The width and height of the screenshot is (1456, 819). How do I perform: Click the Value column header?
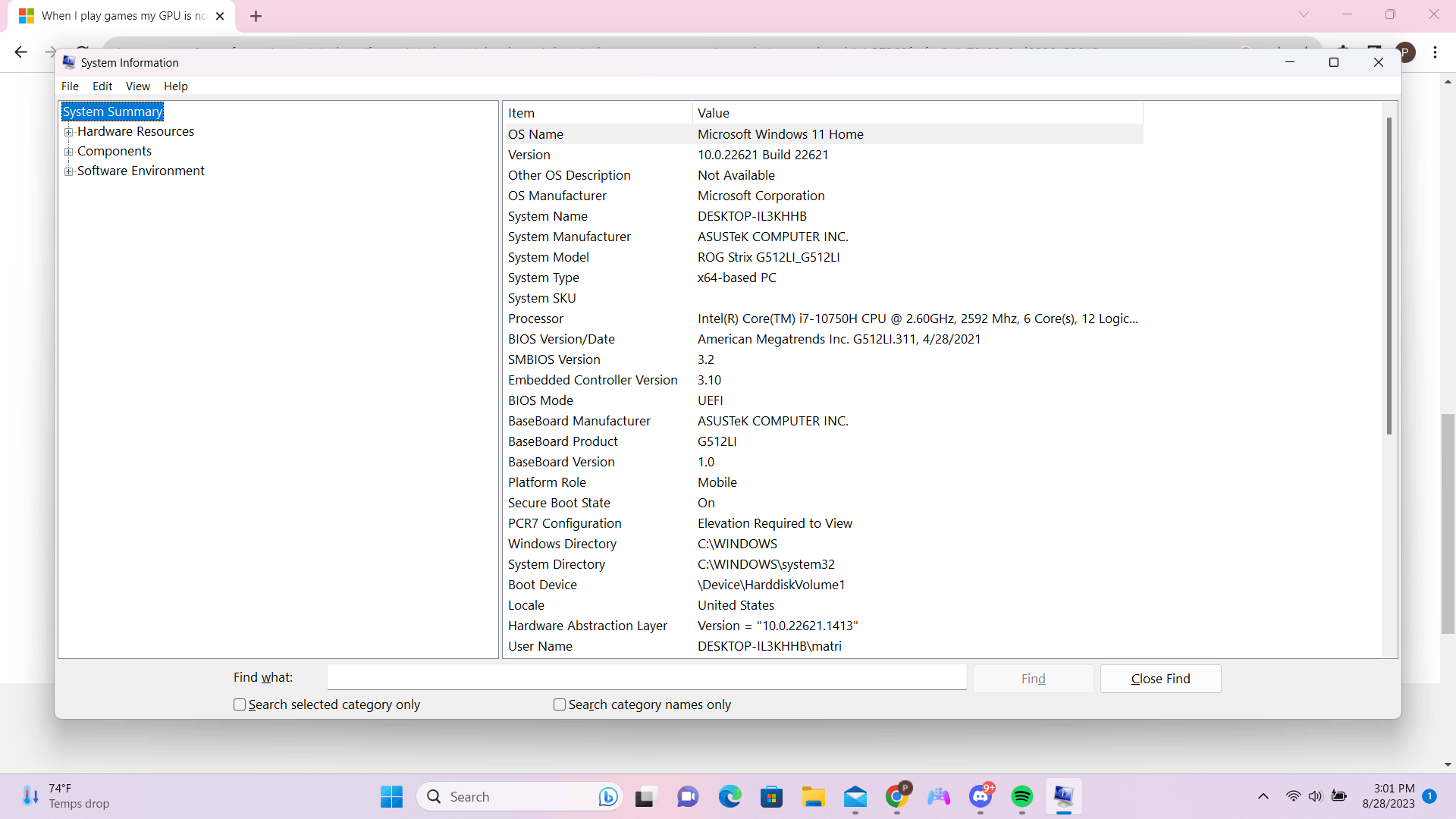point(918,113)
